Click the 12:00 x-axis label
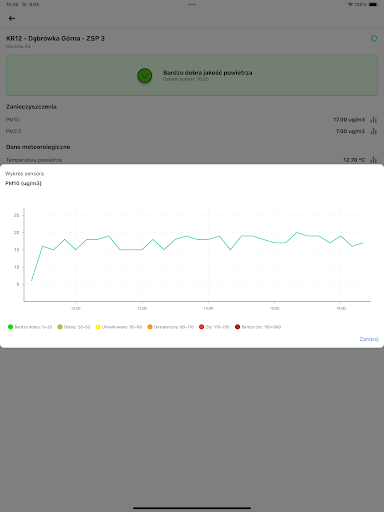This screenshot has width=384, height=512. 76,308
